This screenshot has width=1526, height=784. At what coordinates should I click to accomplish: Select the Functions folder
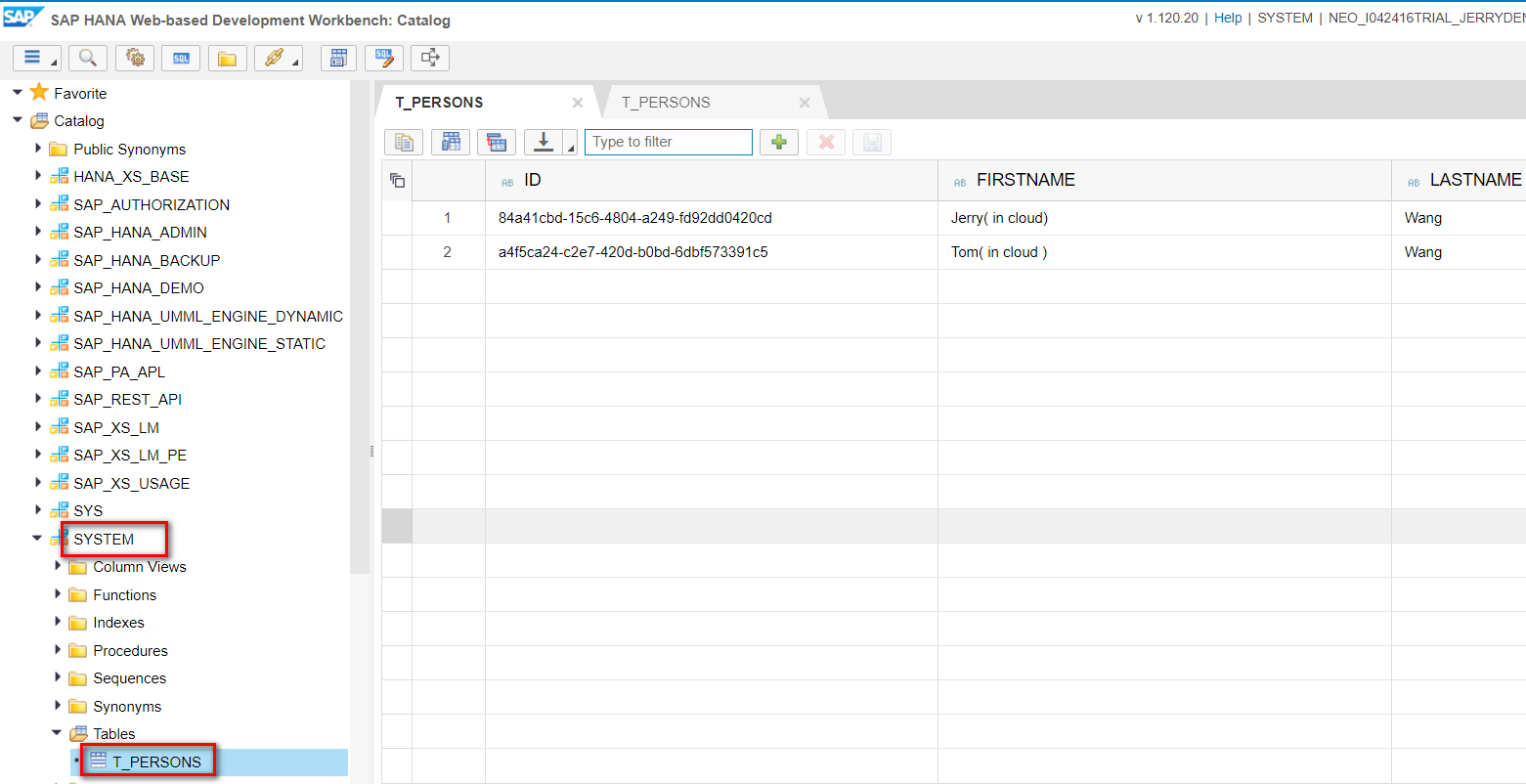(124, 594)
